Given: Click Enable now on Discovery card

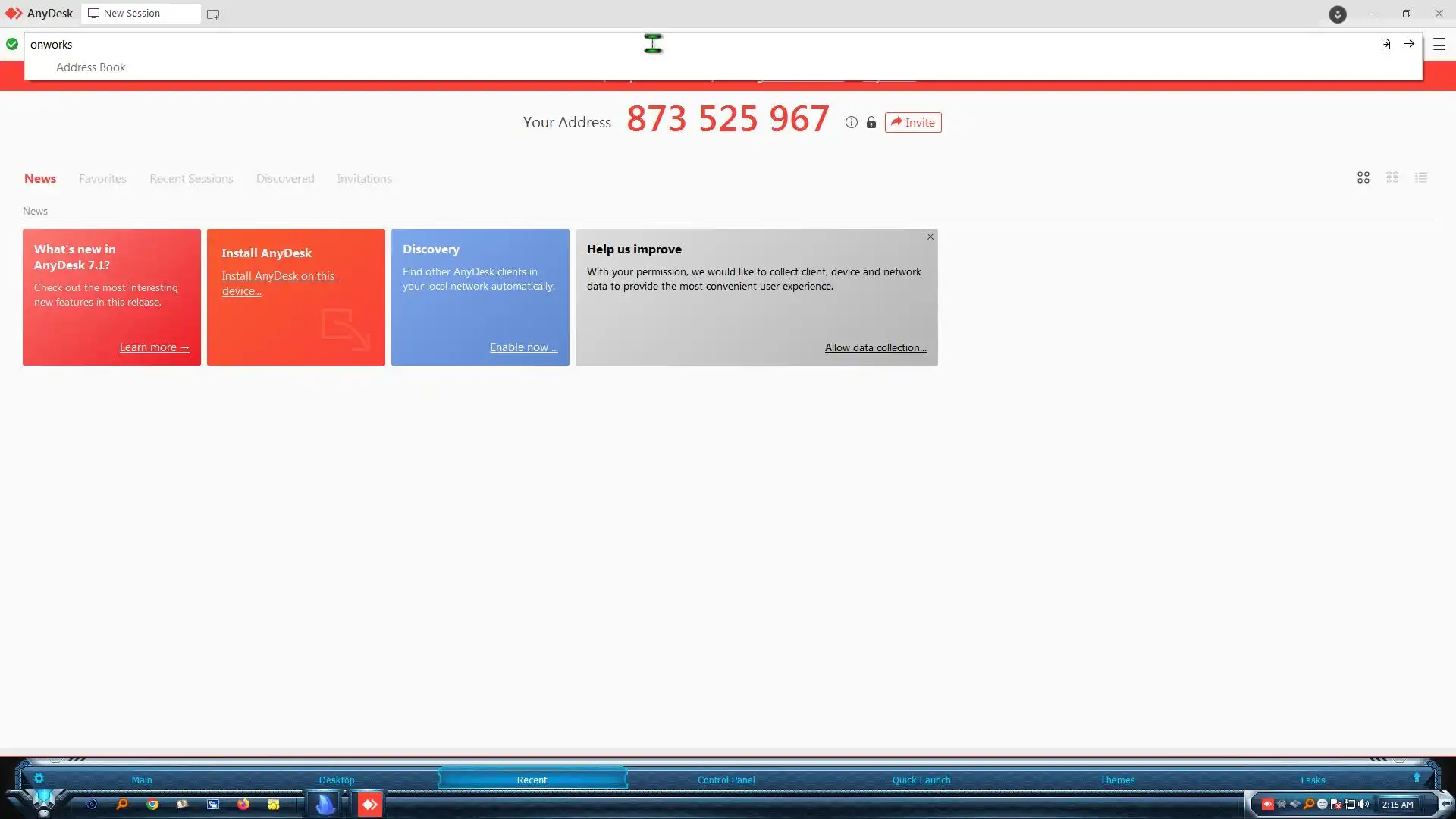Looking at the screenshot, I should [x=523, y=347].
